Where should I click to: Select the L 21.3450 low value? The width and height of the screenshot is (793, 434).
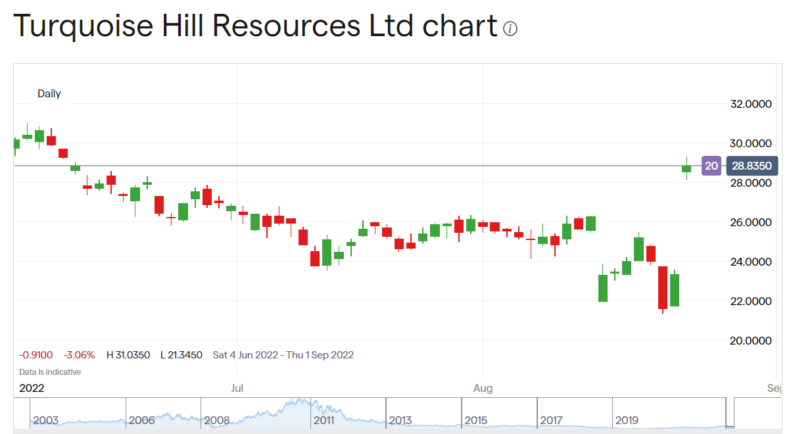pos(181,355)
